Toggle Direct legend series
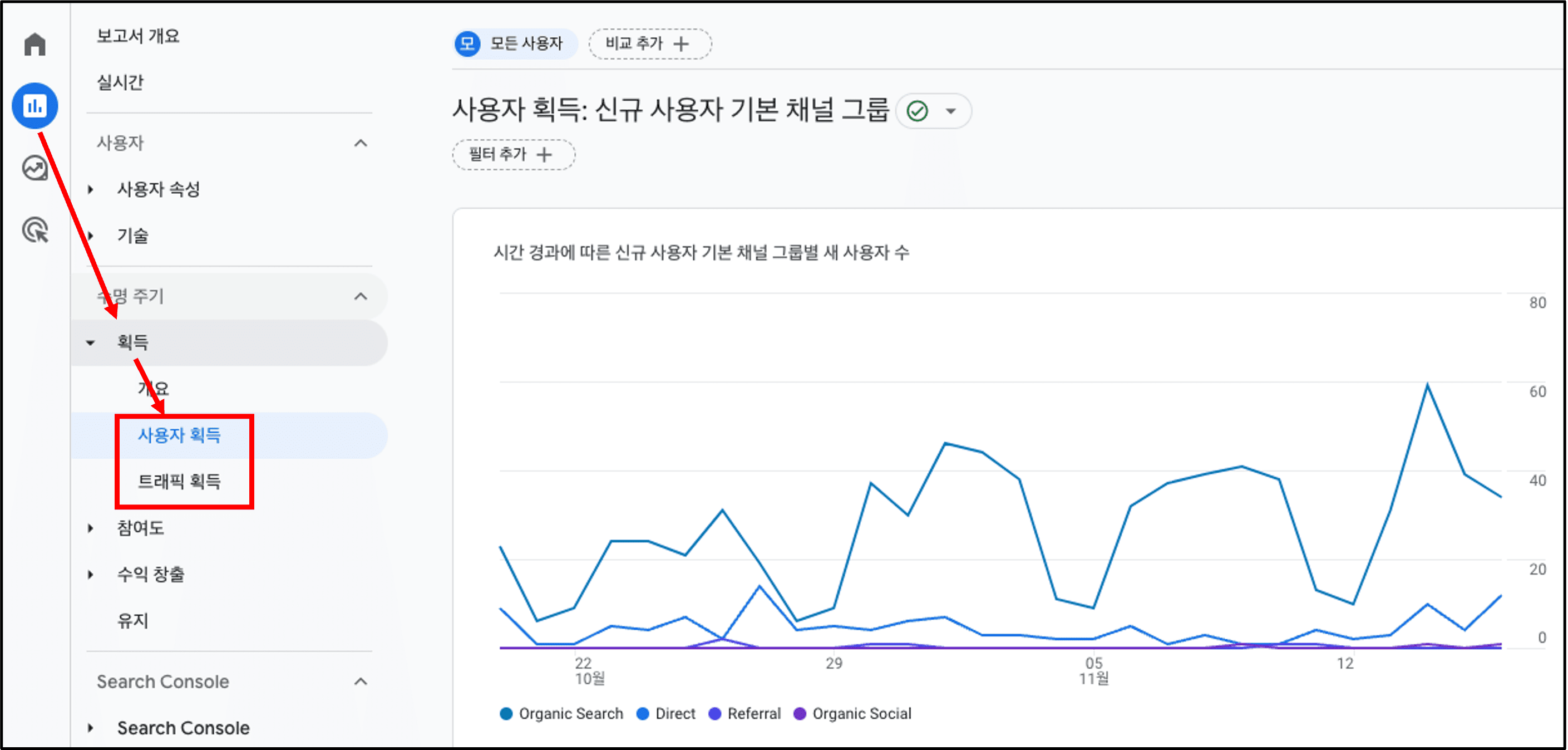The image size is (1568, 750). [665, 713]
